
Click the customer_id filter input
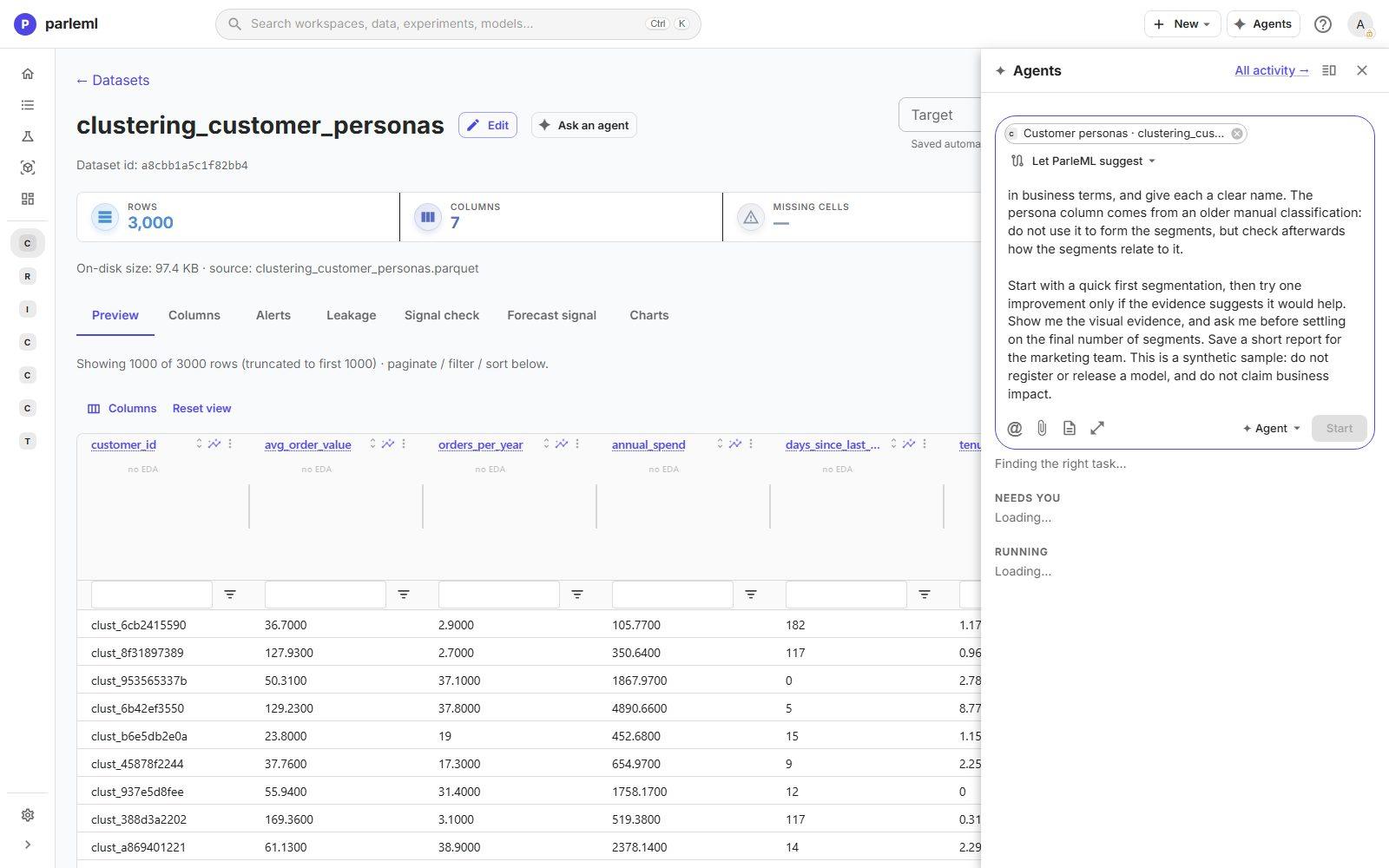click(x=152, y=595)
